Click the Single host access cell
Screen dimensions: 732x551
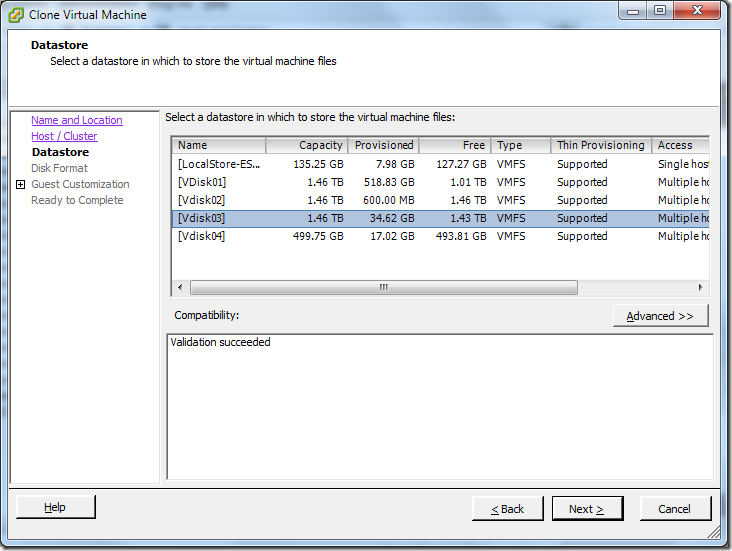(x=683, y=164)
